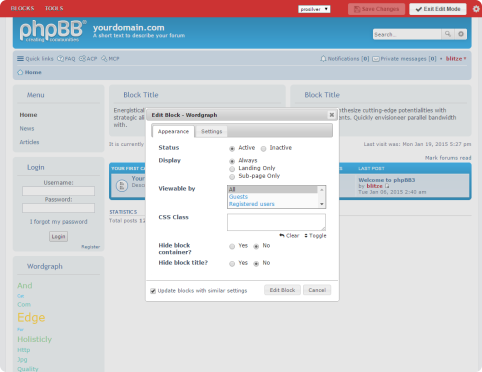This screenshot has width=482, height=372.
Task: Click the Login button
Action: click(58, 236)
